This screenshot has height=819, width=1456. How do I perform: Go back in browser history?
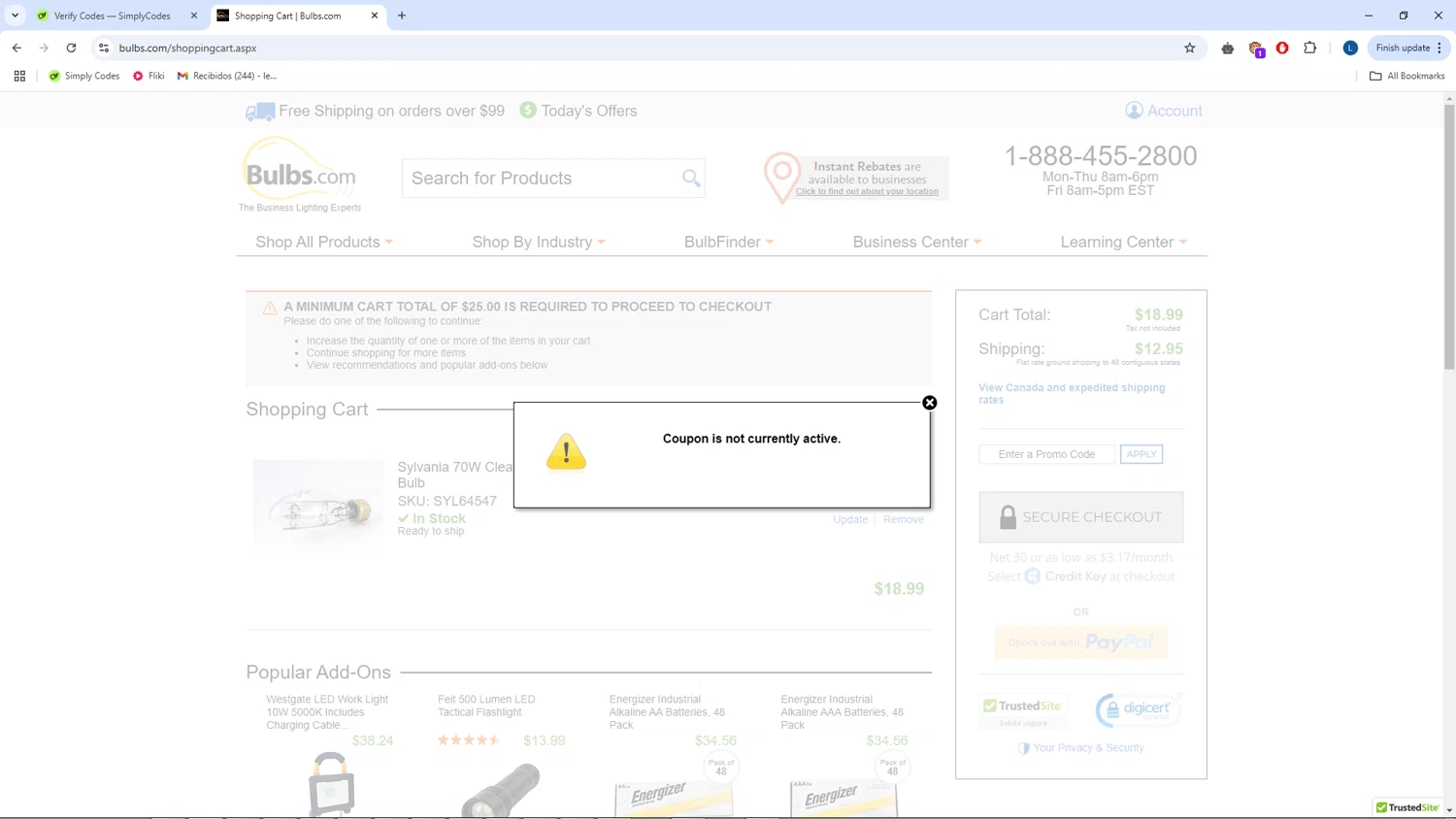tap(17, 48)
